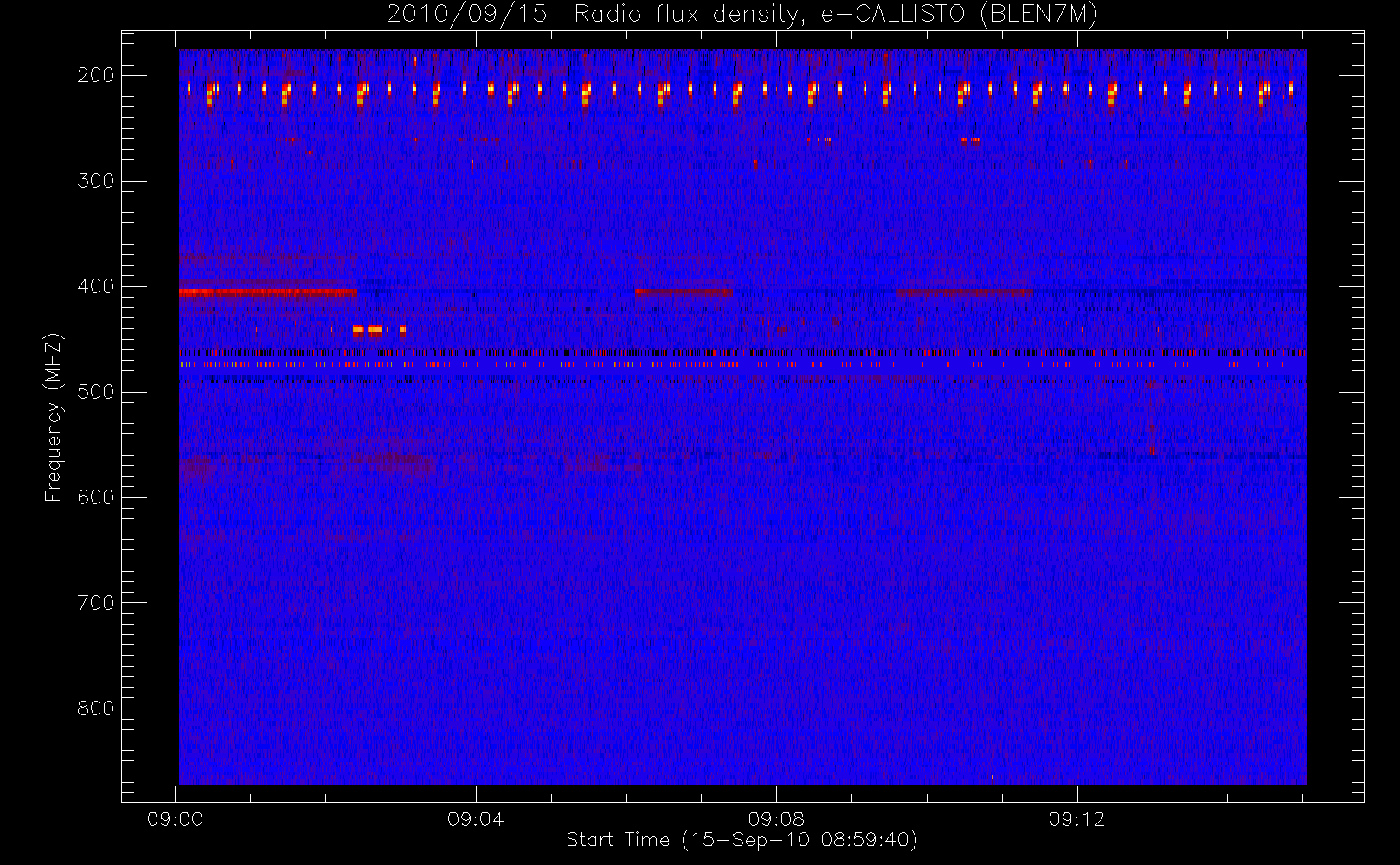
Task: Click the 800 frequency tick label
Action: pos(95,708)
